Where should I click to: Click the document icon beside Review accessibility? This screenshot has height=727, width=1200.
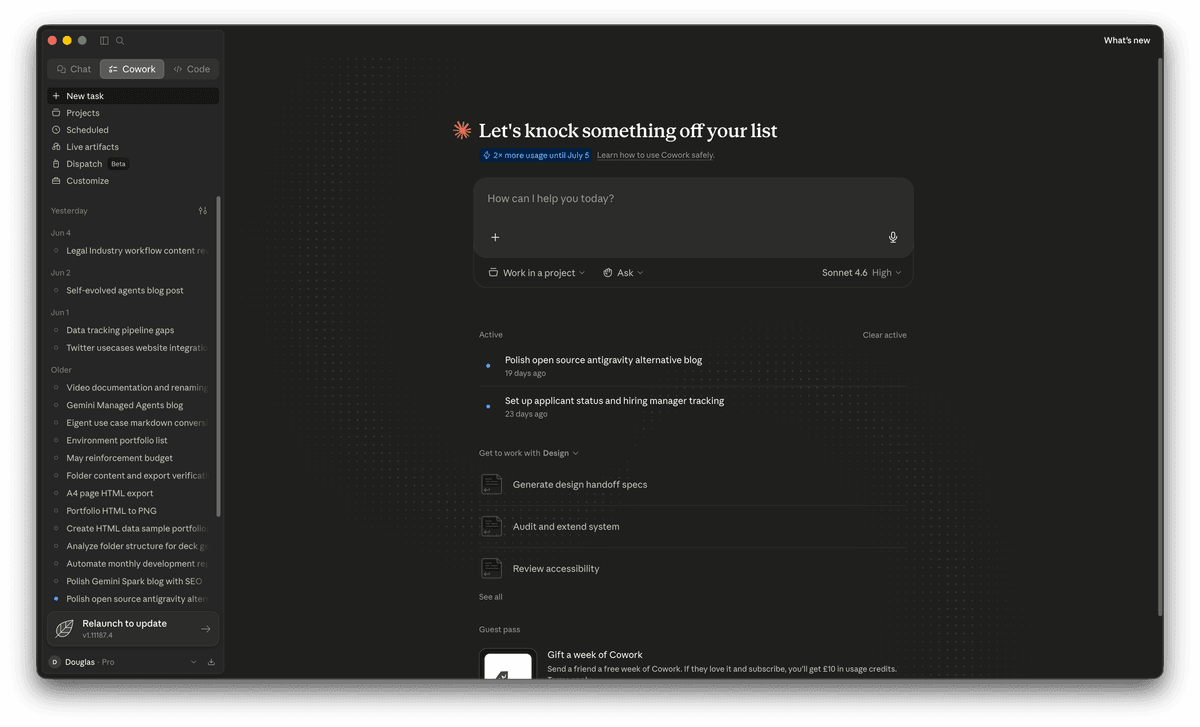coord(491,568)
